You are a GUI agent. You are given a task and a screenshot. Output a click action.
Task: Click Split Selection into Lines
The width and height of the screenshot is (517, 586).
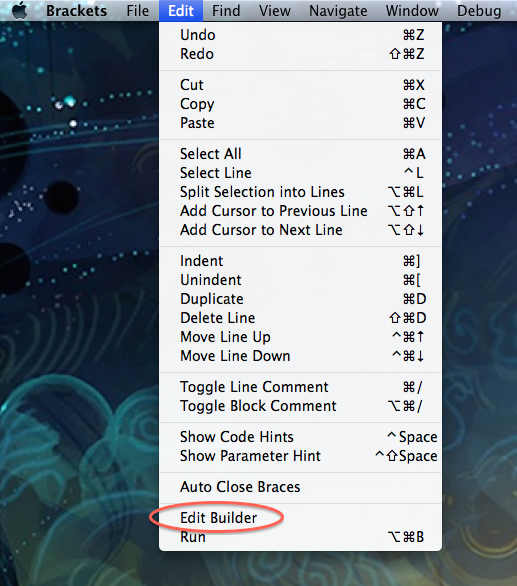coord(300,192)
